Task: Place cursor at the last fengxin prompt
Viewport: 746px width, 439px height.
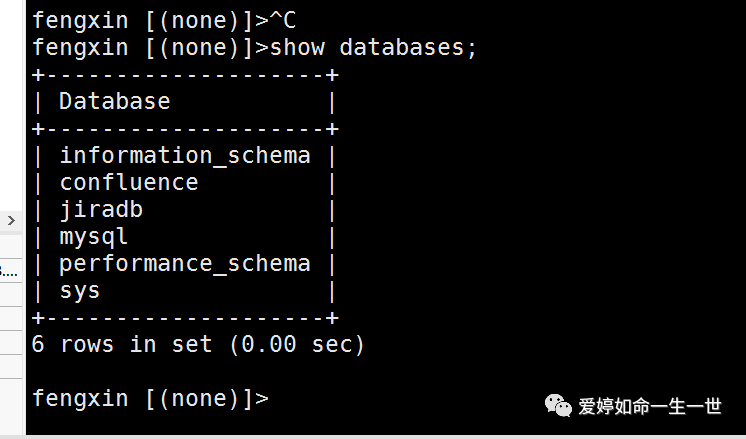Action: point(150,398)
